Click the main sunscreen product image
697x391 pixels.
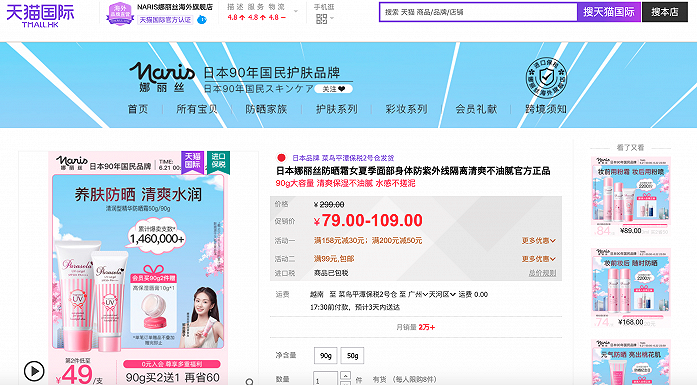(138, 268)
